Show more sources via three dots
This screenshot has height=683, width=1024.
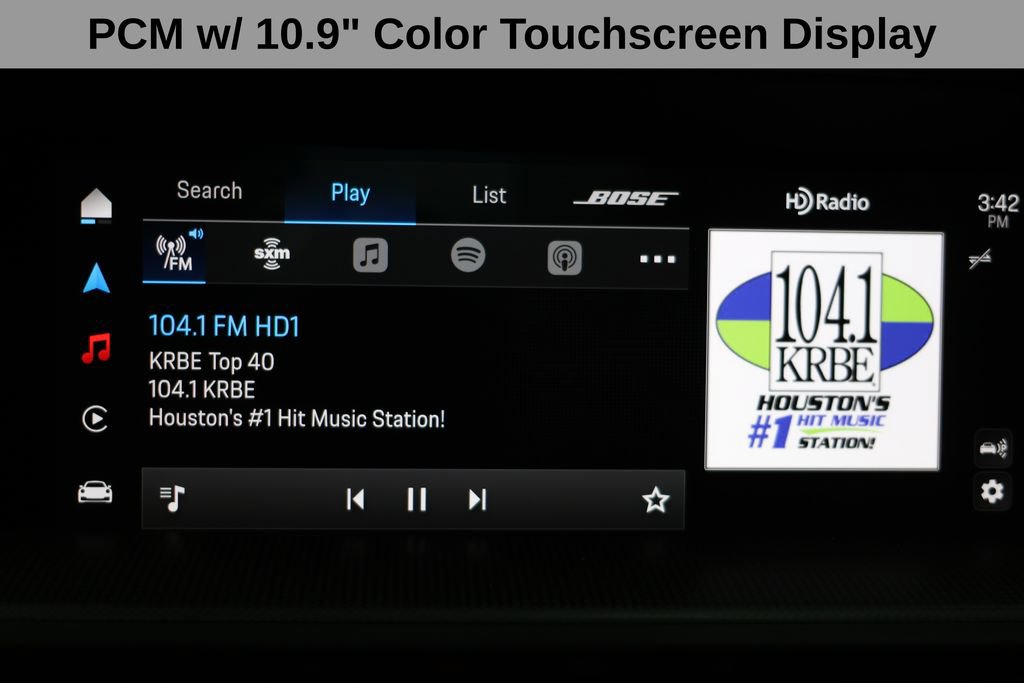click(x=658, y=259)
